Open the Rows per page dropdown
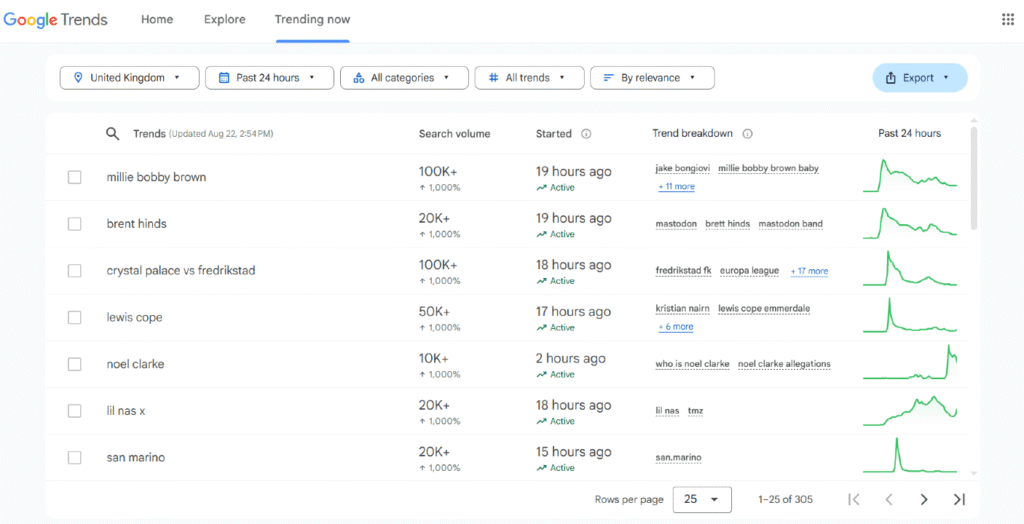Image resolution: width=1024 pixels, height=524 pixels. 702,499
